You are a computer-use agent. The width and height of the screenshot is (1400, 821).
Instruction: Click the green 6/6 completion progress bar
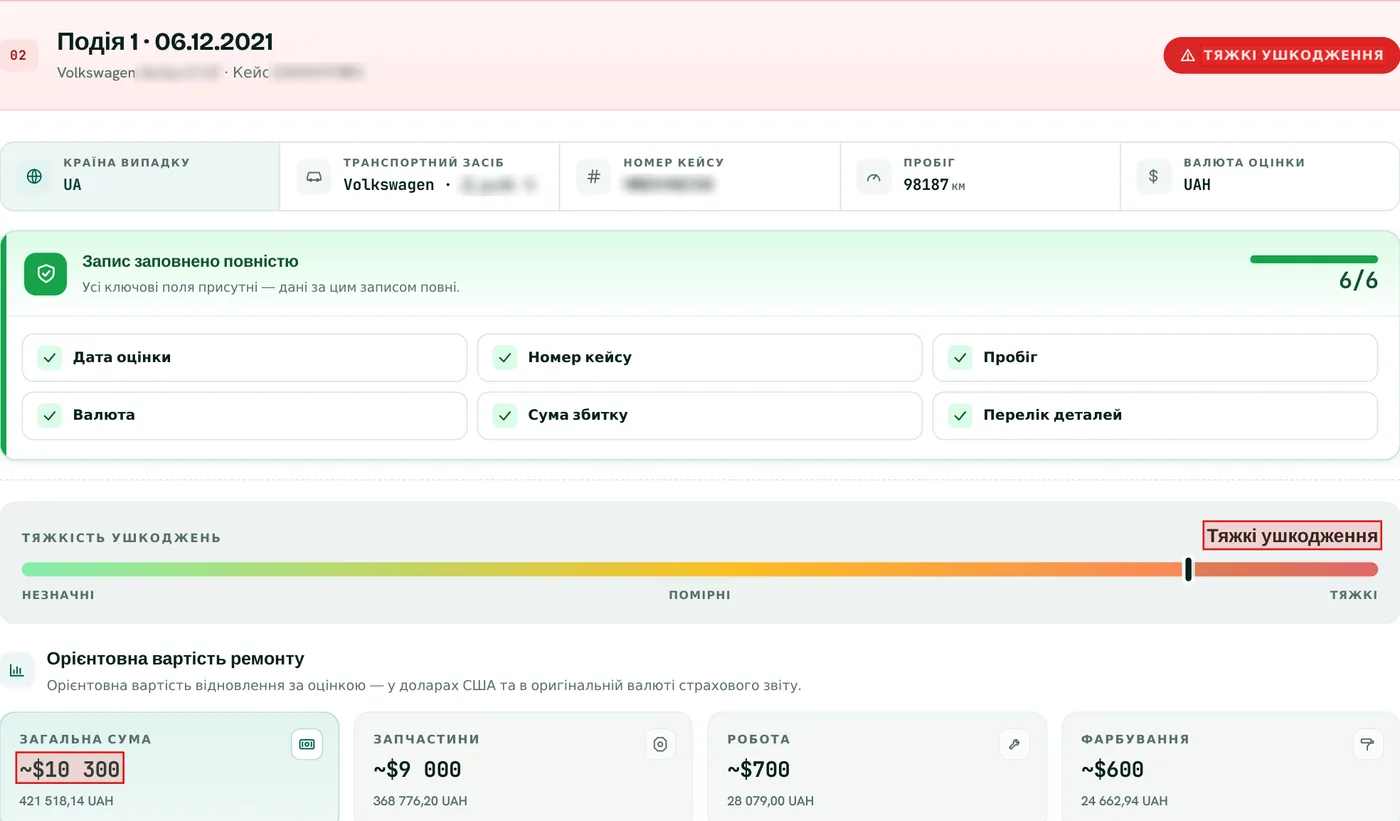(x=1314, y=259)
